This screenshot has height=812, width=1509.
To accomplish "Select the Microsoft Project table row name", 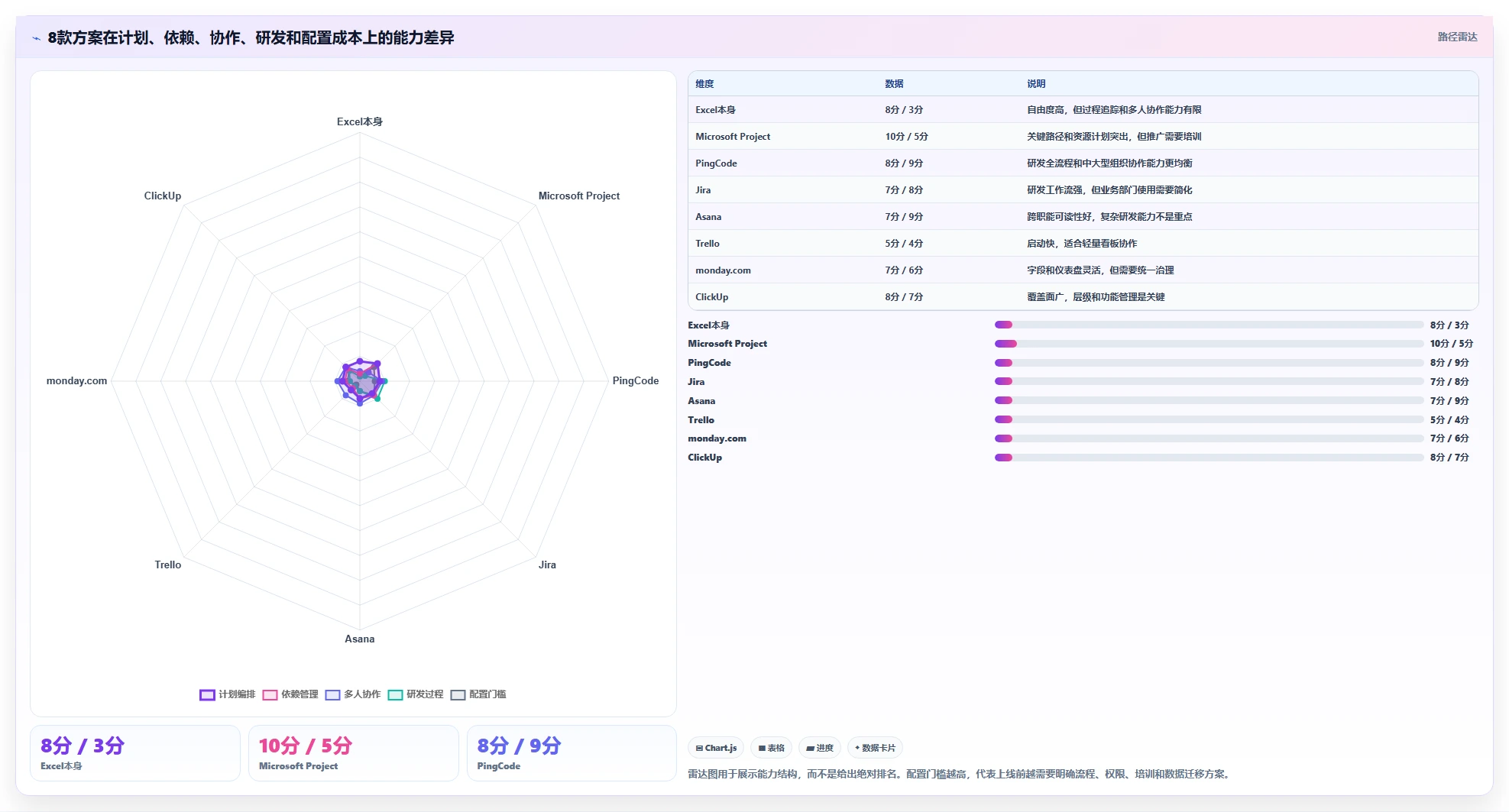I will (733, 137).
